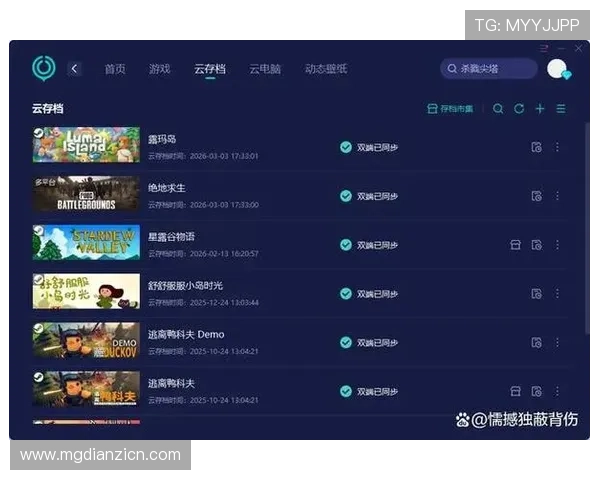The width and height of the screenshot is (600, 480).
Task: Click the search icon in 云存档 toolbar
Action: [x=498, y=109]
